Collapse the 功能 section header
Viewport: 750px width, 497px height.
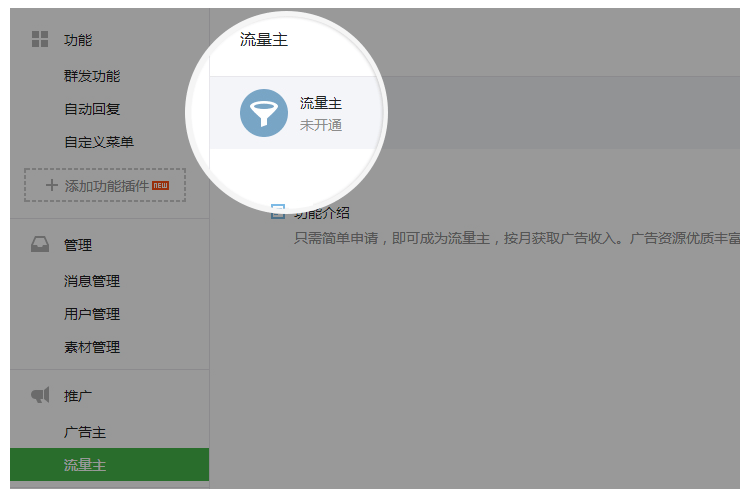pyautogui.click(x=78, y=40)
